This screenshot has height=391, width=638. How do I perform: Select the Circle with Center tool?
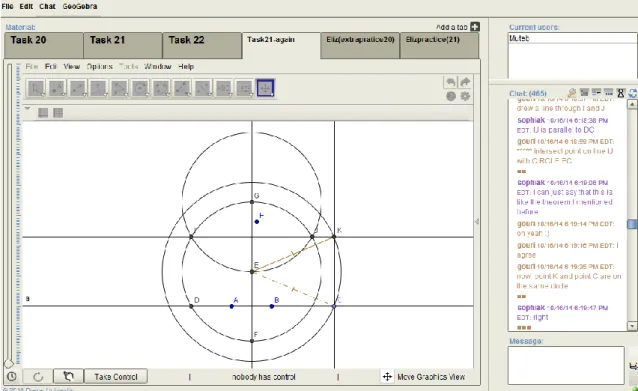point(140,88)
